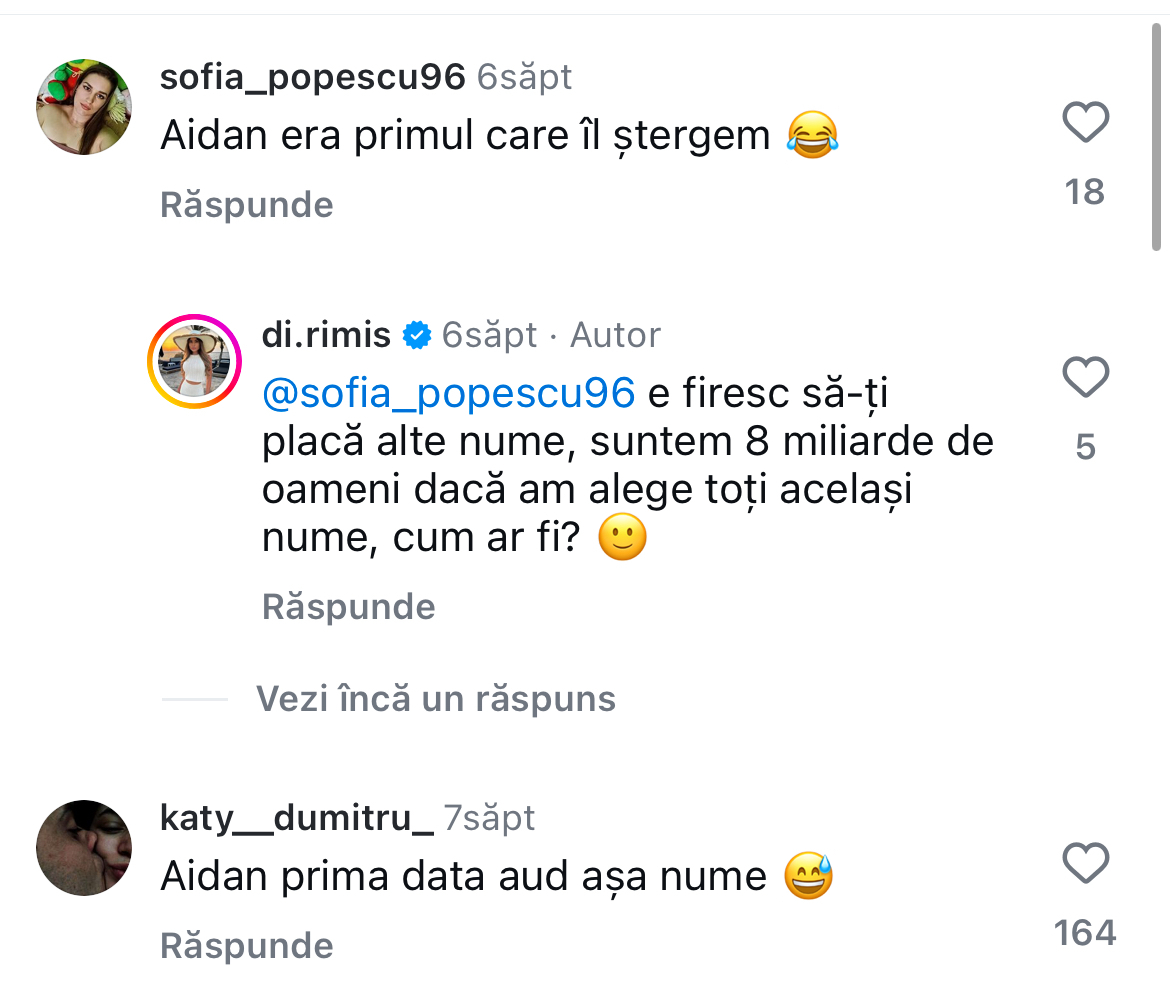The height and width of the screenshot is (1004, 1170).
Task: Expand 'Vezi încă un răspuns' replies
Action: point(435,698)
